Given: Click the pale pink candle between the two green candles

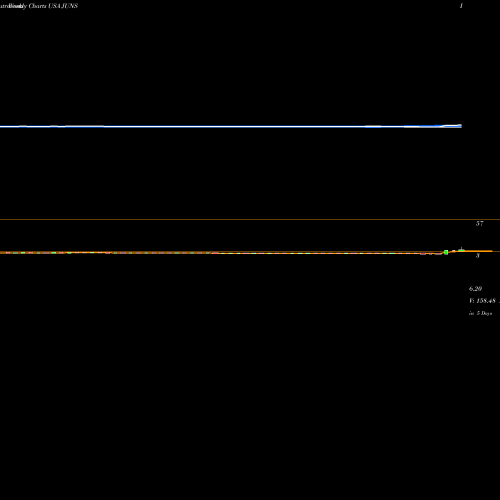Looking at the screenshot, I should tap(454, 251).
